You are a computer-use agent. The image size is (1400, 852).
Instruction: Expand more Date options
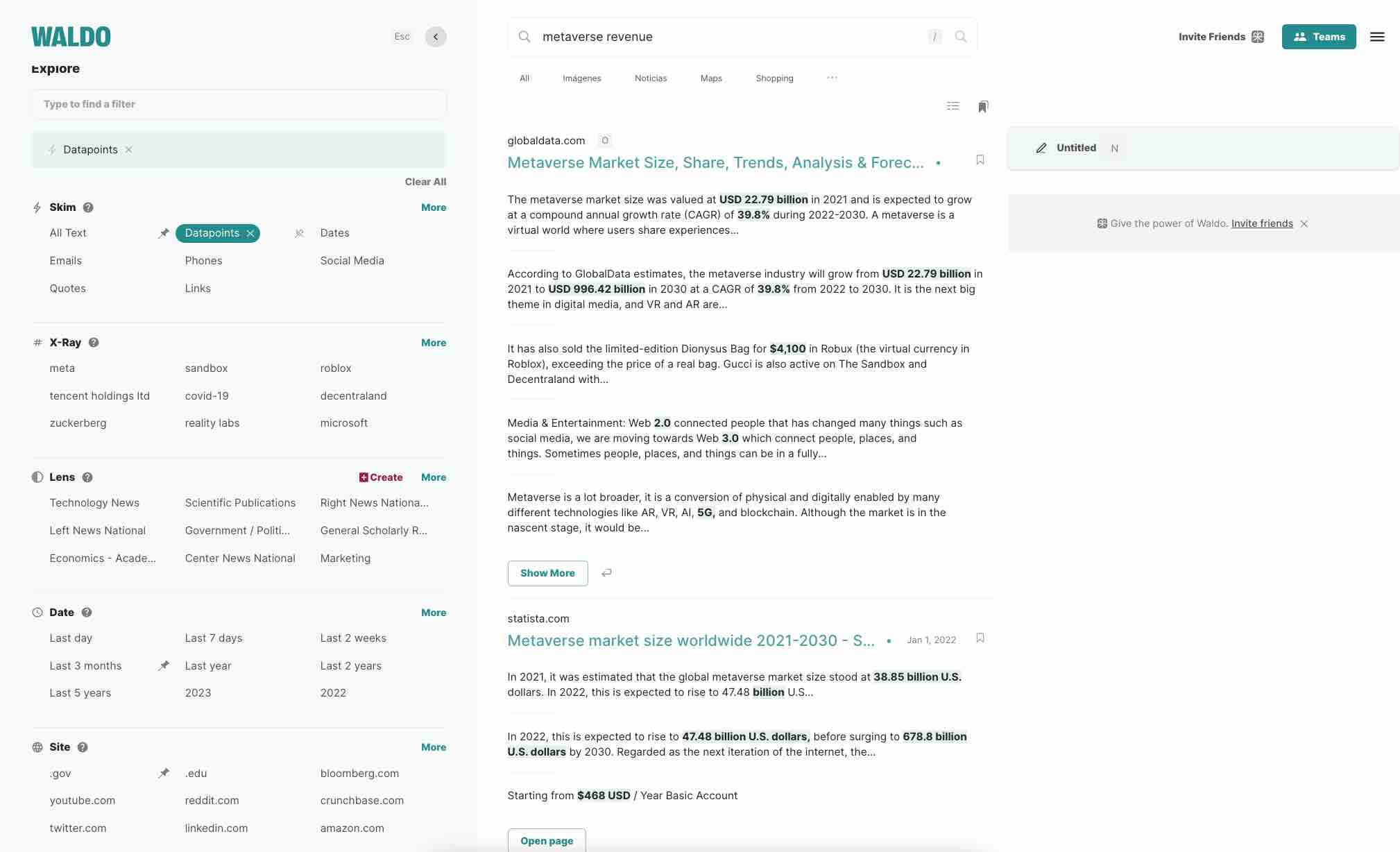pos(434,613)
